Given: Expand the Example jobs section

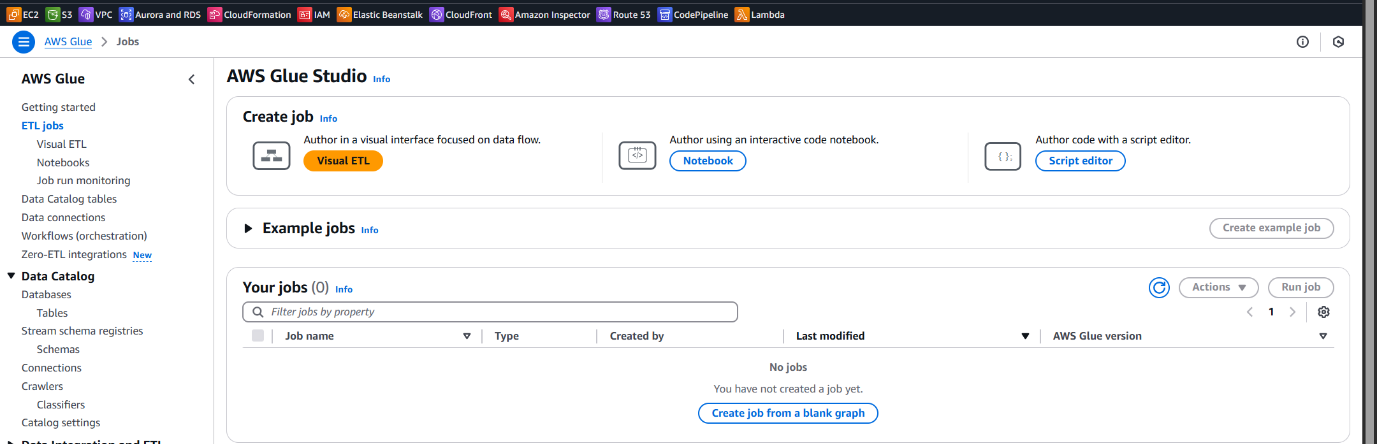Looking at the screenshot, I should 249,229.
